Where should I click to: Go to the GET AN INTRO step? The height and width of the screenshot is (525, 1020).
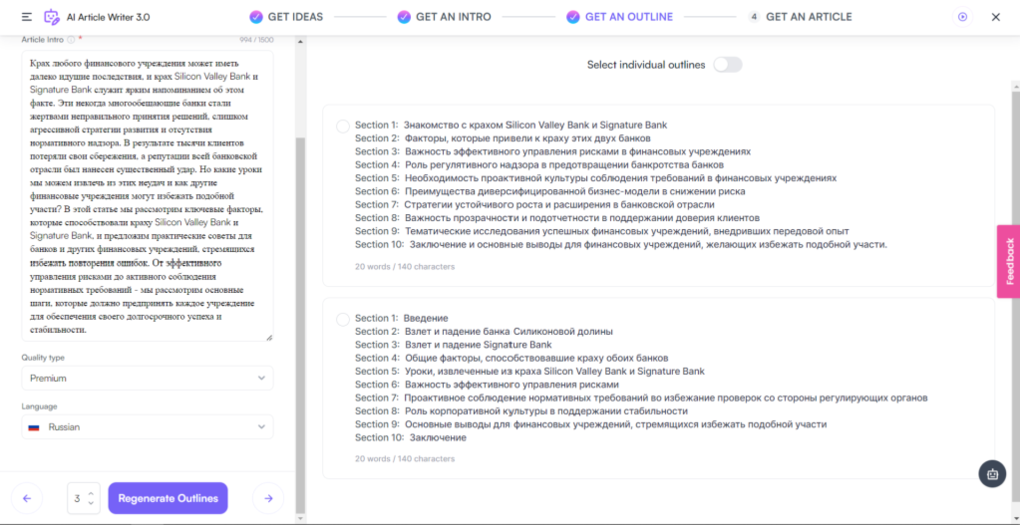pyautogui.click(x=443, y=17)
